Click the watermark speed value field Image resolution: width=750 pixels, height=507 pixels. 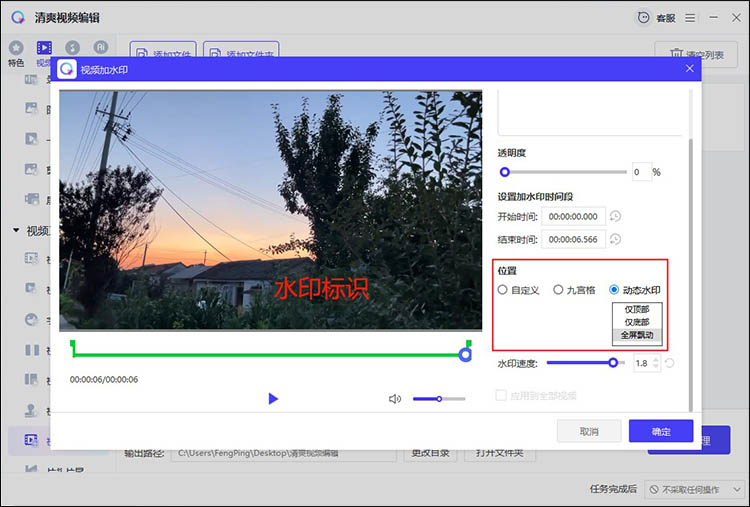pyautogui.click(x=643, y=364)
